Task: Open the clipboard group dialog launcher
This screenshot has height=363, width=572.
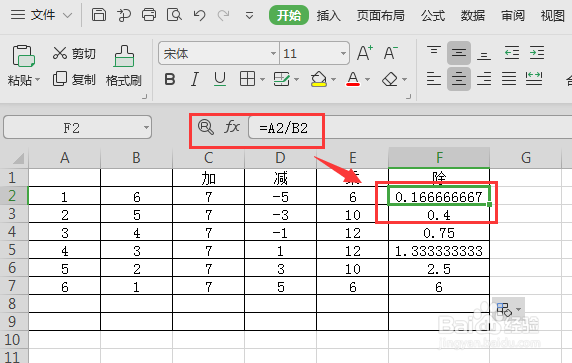Action: tap(144, 96)
